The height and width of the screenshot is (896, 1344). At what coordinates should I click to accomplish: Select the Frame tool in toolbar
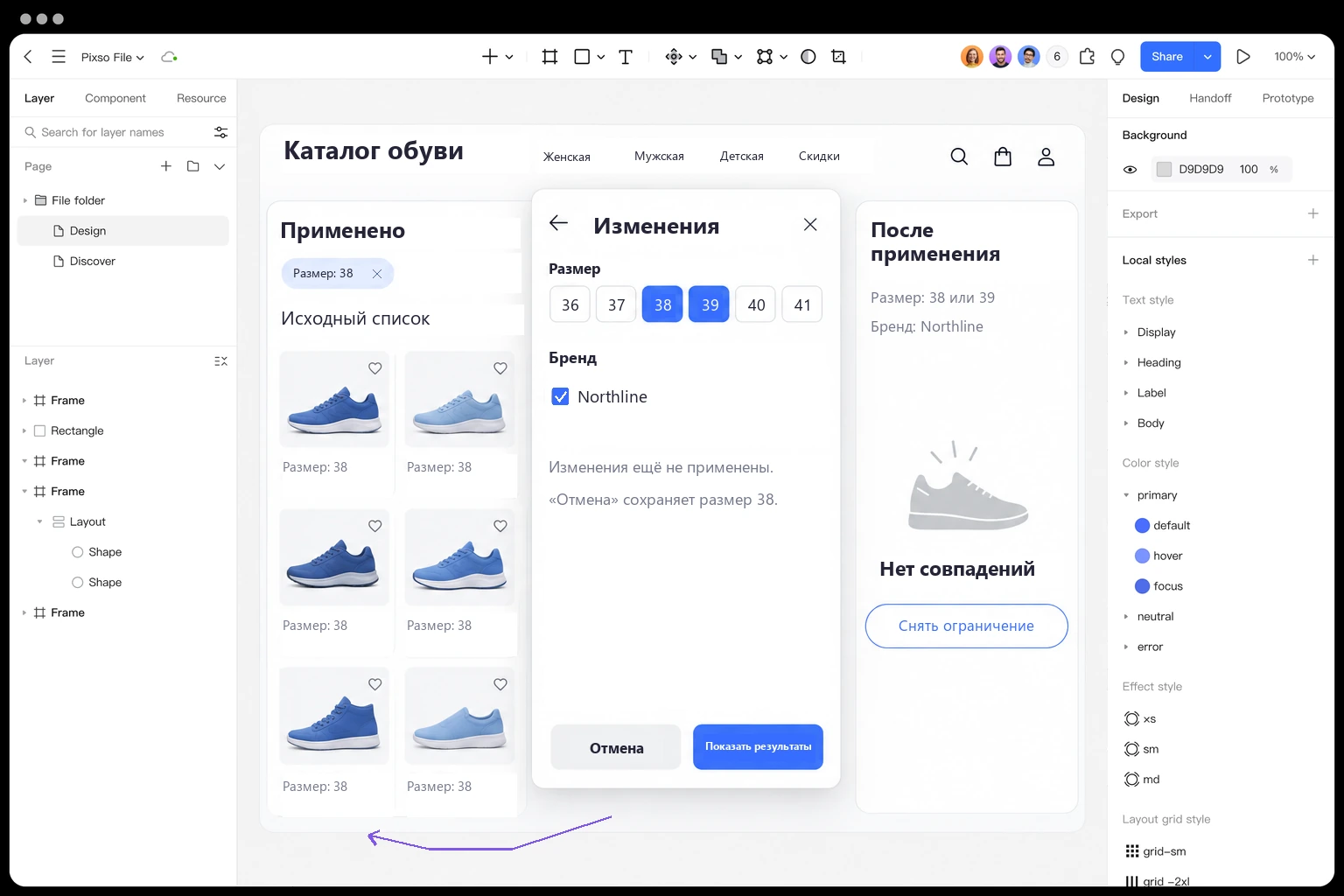click(x=549, y=57)
